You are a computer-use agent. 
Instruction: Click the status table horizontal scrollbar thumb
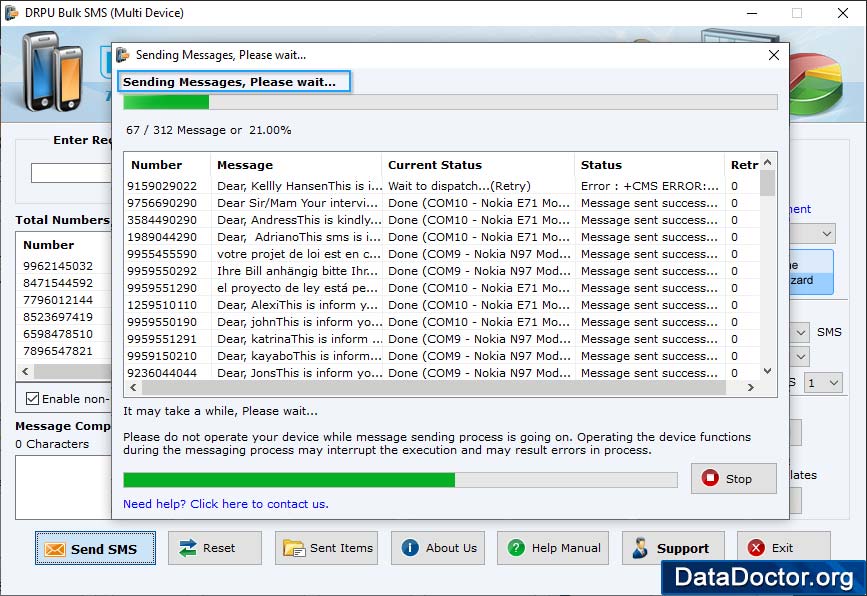click(x=434, y=388)
